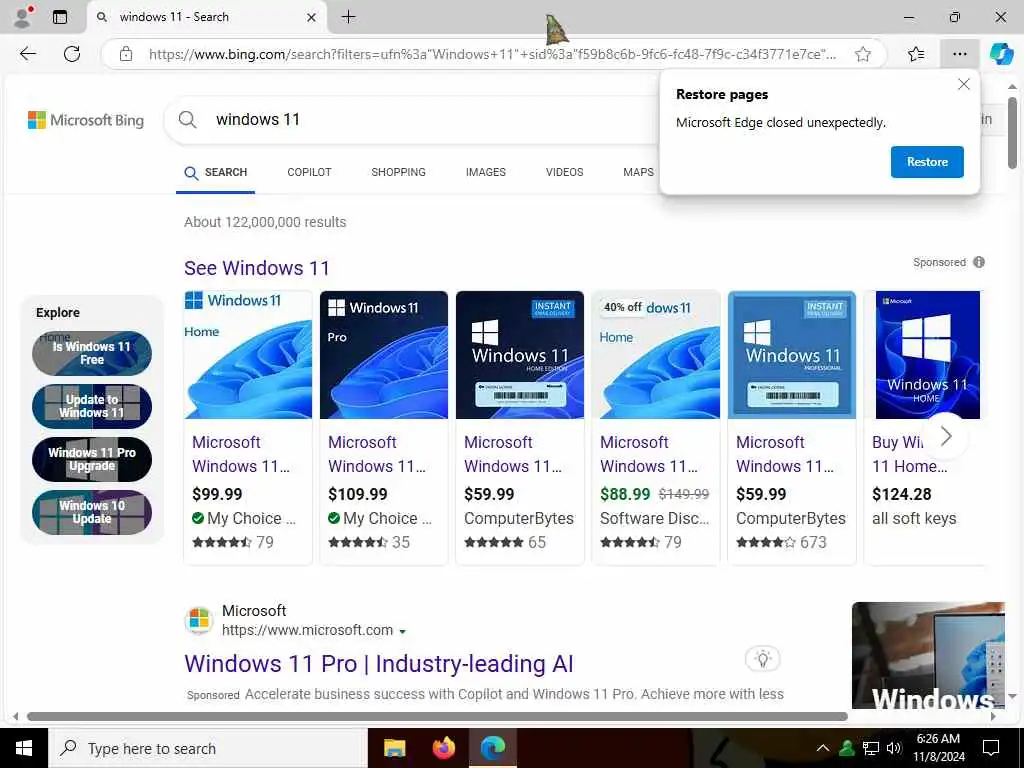Click the Microsoft Bing logo
The image size is (1024, 768).
click(86, 120)
